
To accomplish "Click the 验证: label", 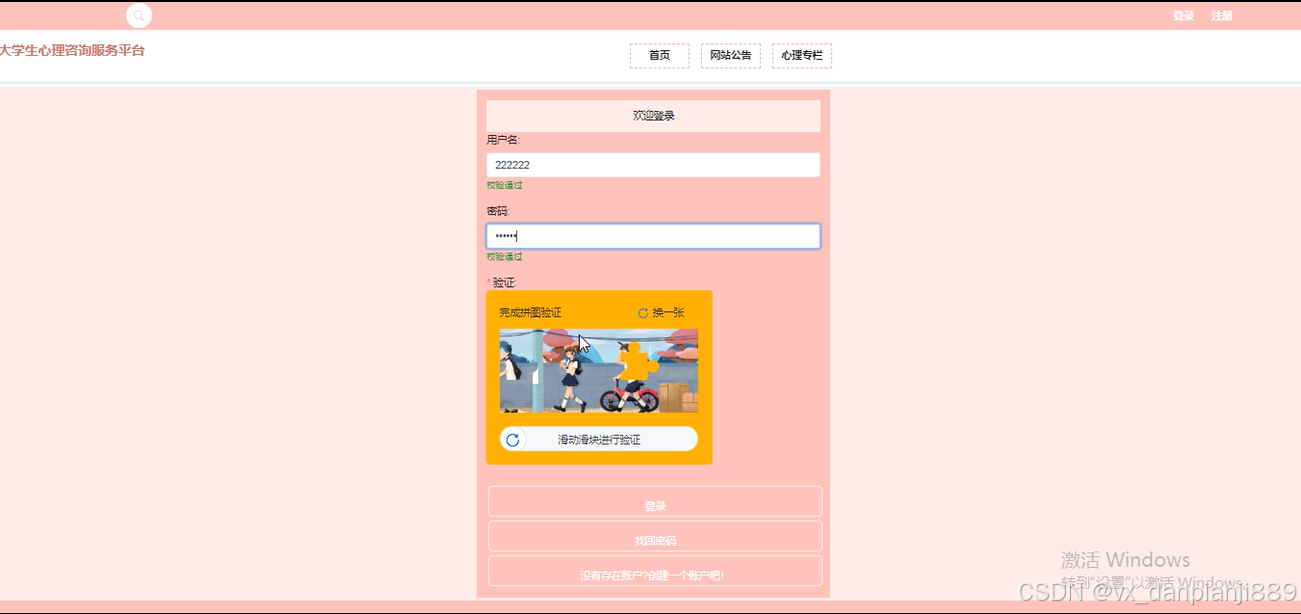I will pos(504,283).
